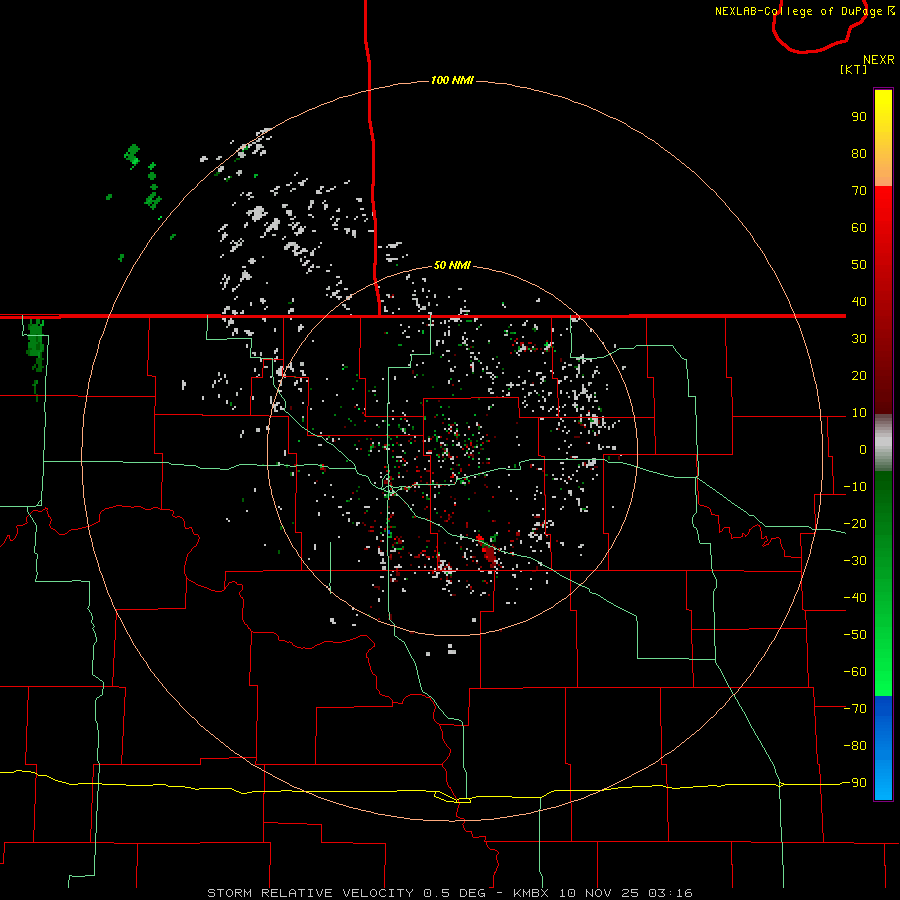Click the 70 value on the velocity scale
Viewport: 900px width, 900px height.
pyautogui.click(x=859, y=191)
